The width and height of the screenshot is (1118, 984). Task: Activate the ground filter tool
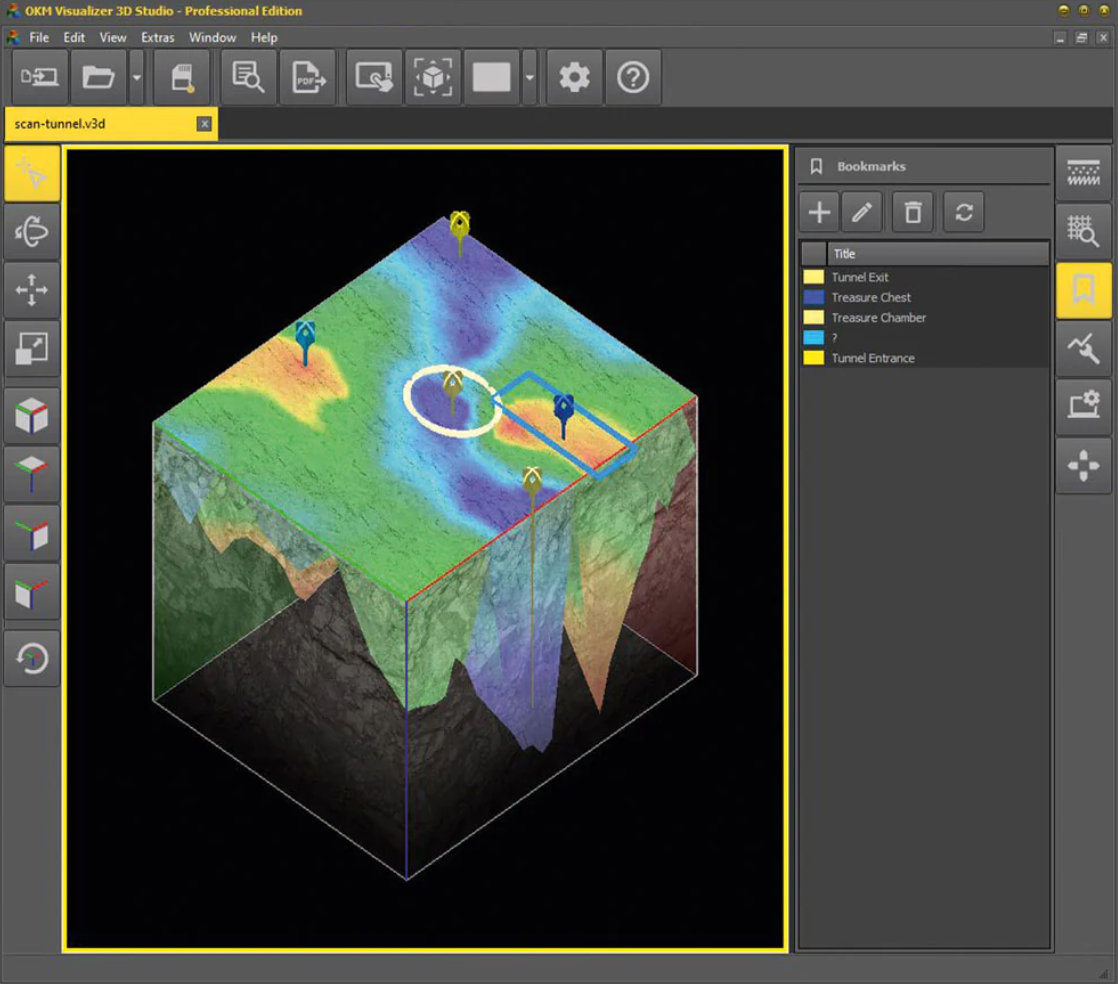1082,170
